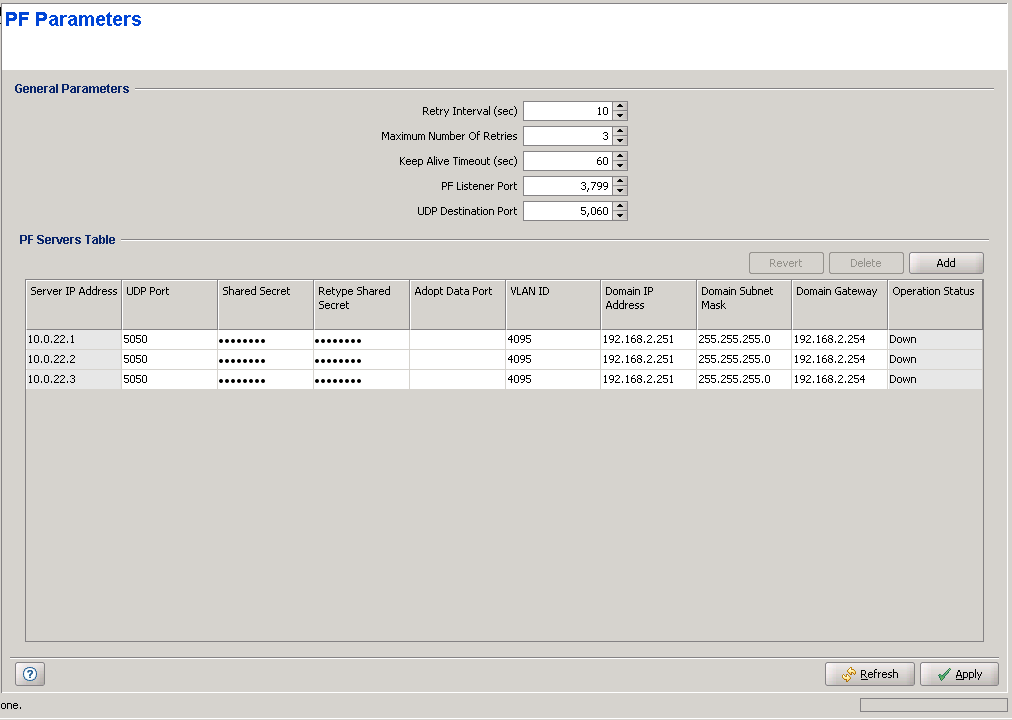The image size is (1012, 720).
Task: Increase PF Listener Port value
Action: click(x=620, y=182)
